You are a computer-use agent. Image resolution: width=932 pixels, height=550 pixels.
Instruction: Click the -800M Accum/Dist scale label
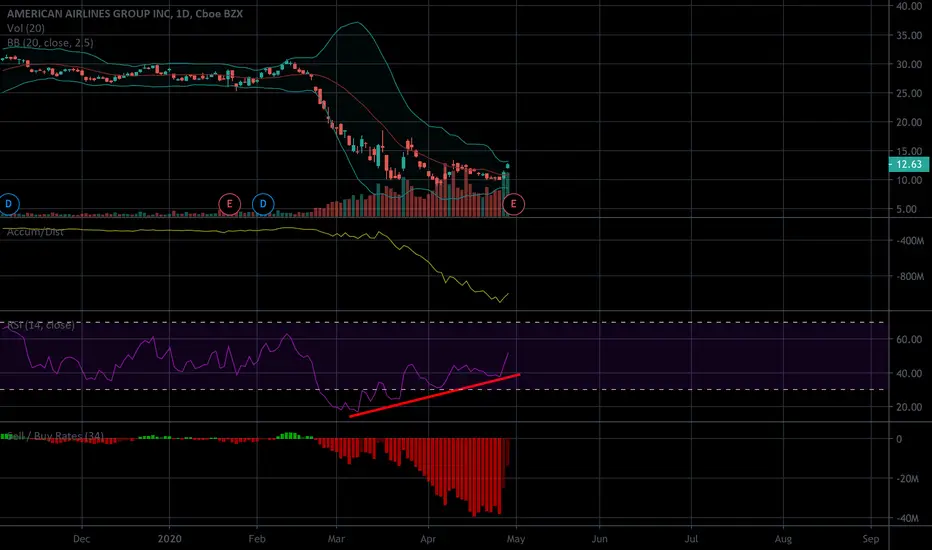[911, 276]
